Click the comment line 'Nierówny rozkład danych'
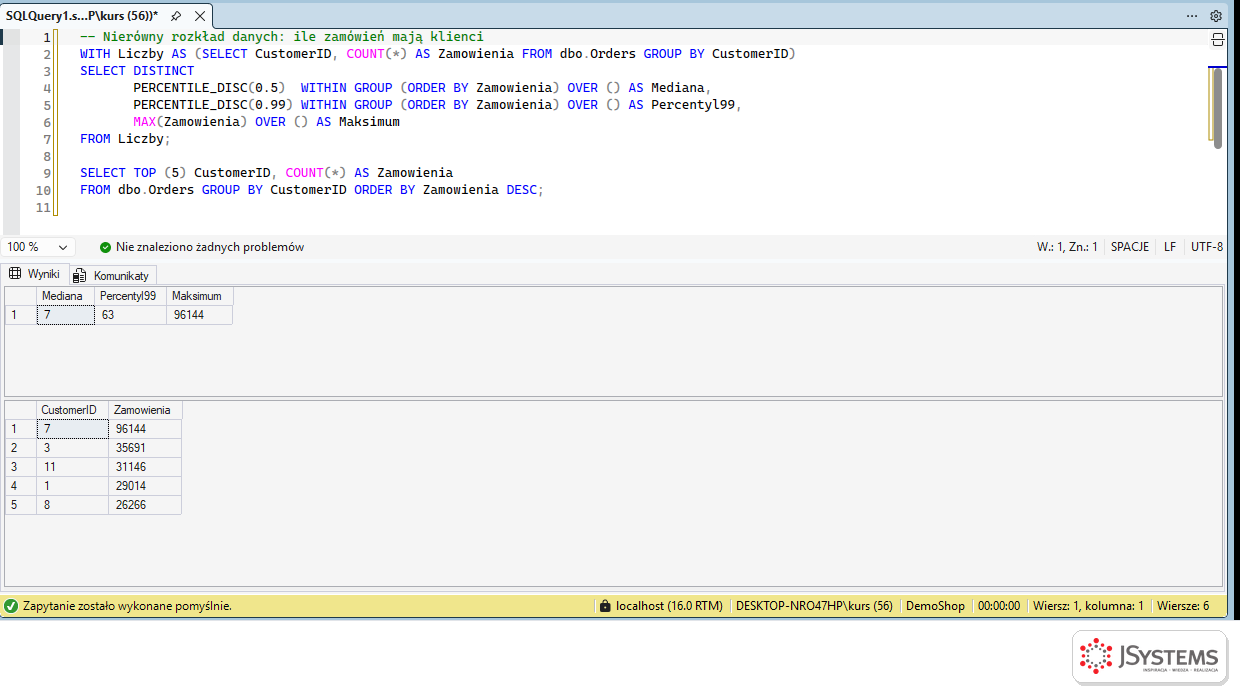1240x692 pixels. [282, 37]
